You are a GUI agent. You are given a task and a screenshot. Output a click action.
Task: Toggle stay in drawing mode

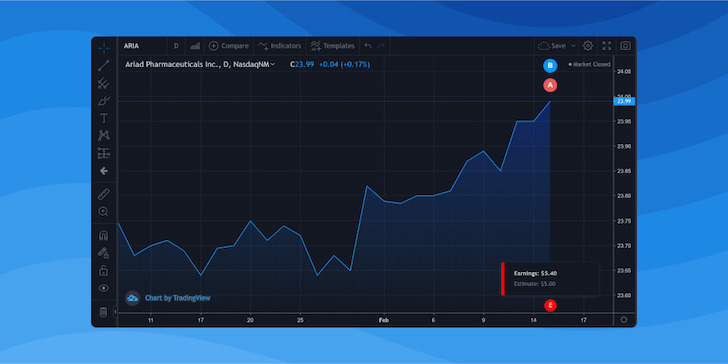[104, 253]
